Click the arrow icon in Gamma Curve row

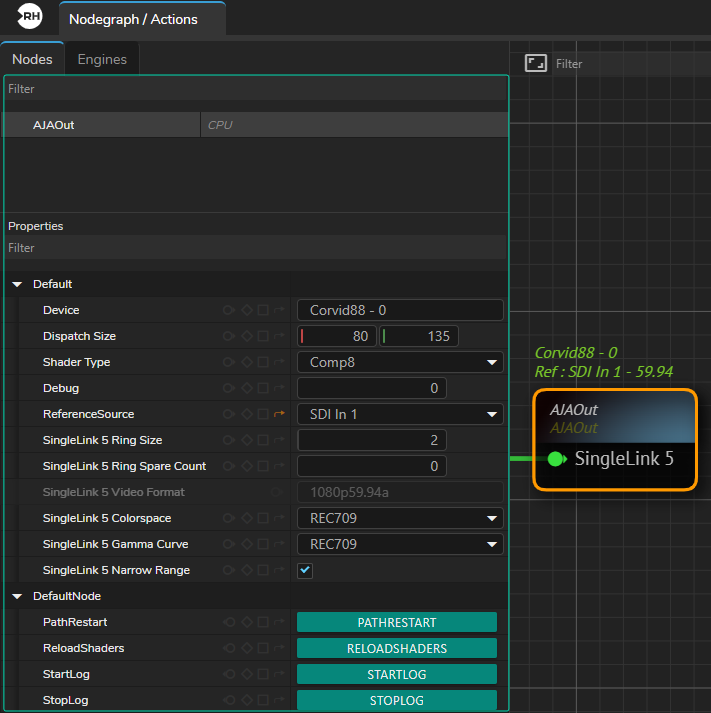tap(279, 544)
